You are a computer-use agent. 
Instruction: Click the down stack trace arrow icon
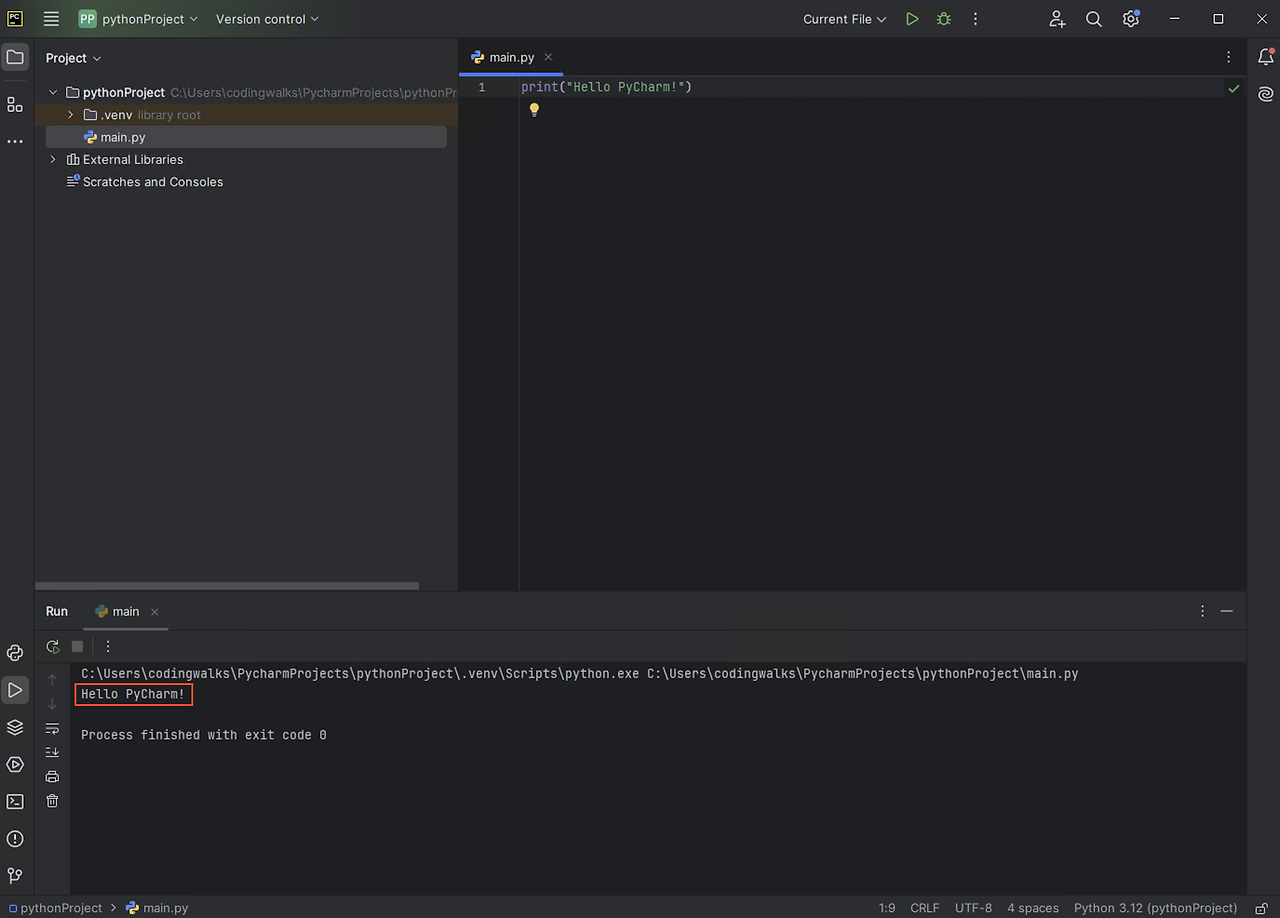click(x=53, y=704)
